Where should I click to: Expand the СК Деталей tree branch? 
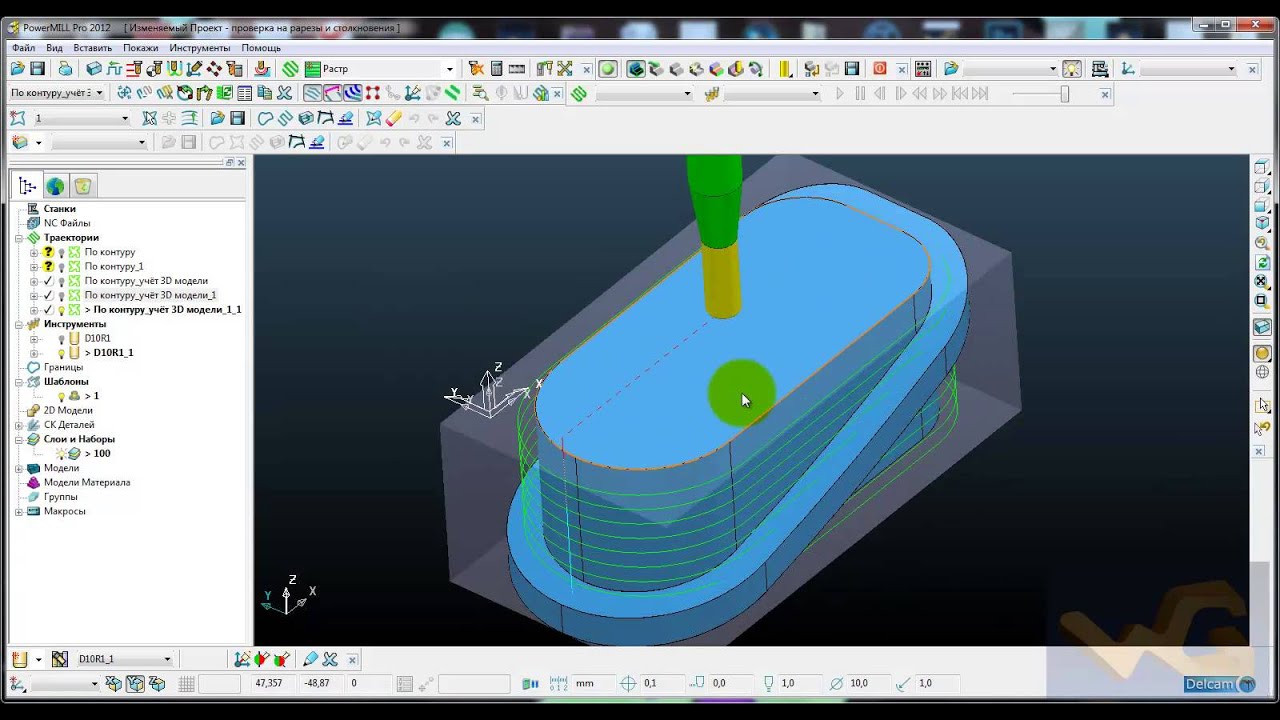pos(19,425)
